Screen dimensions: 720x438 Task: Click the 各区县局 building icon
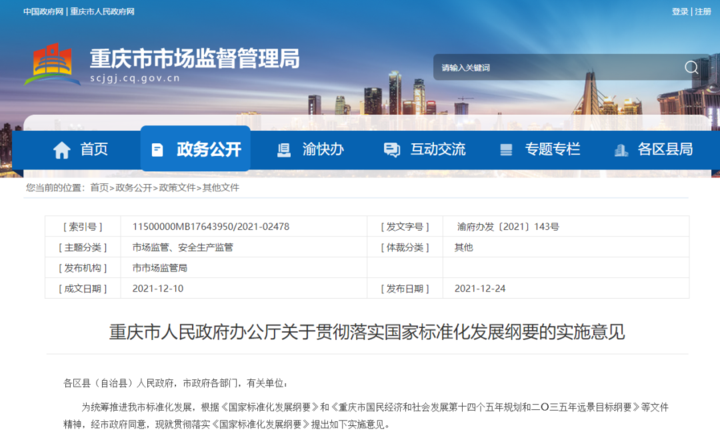click(x=620, y=149)
